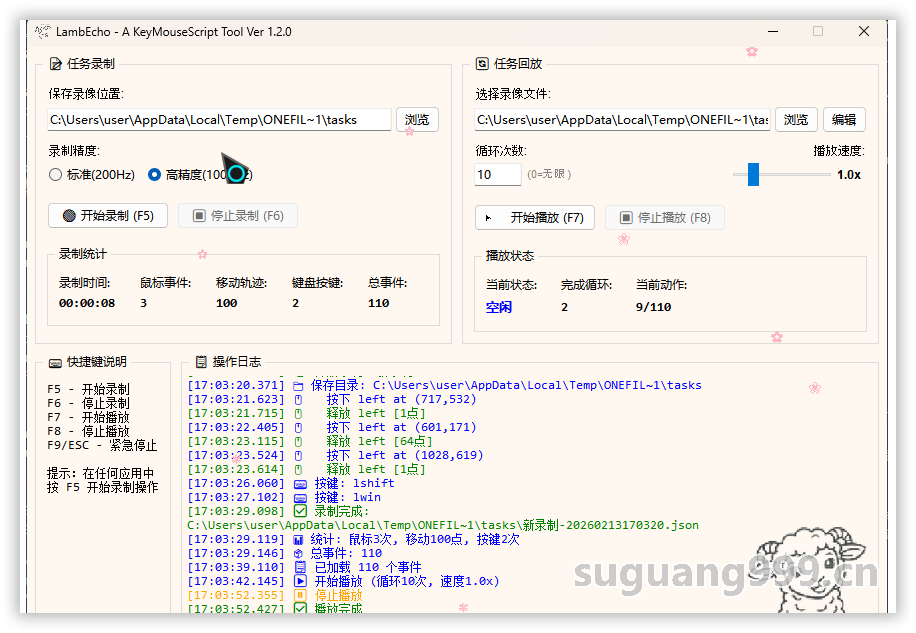Click the 任务回放 section header icon
The width and height of the screenshot is (916, 633).
(482, 64)
